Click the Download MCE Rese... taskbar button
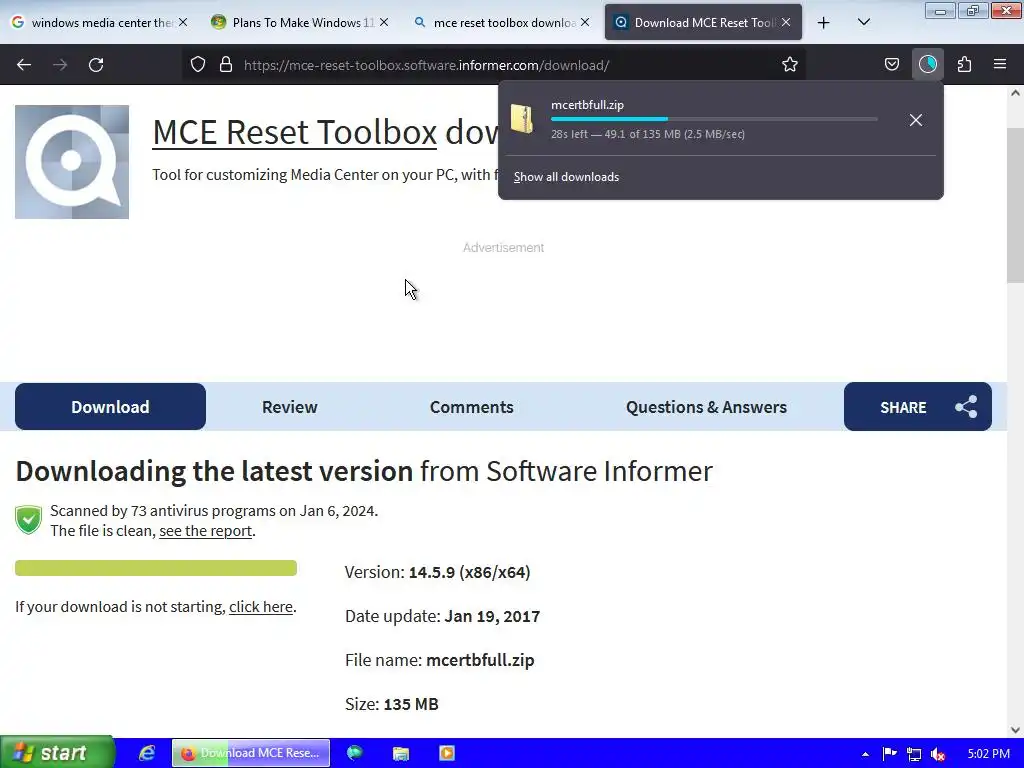This screenshot has height=768, width=1024. pos(251,753)
